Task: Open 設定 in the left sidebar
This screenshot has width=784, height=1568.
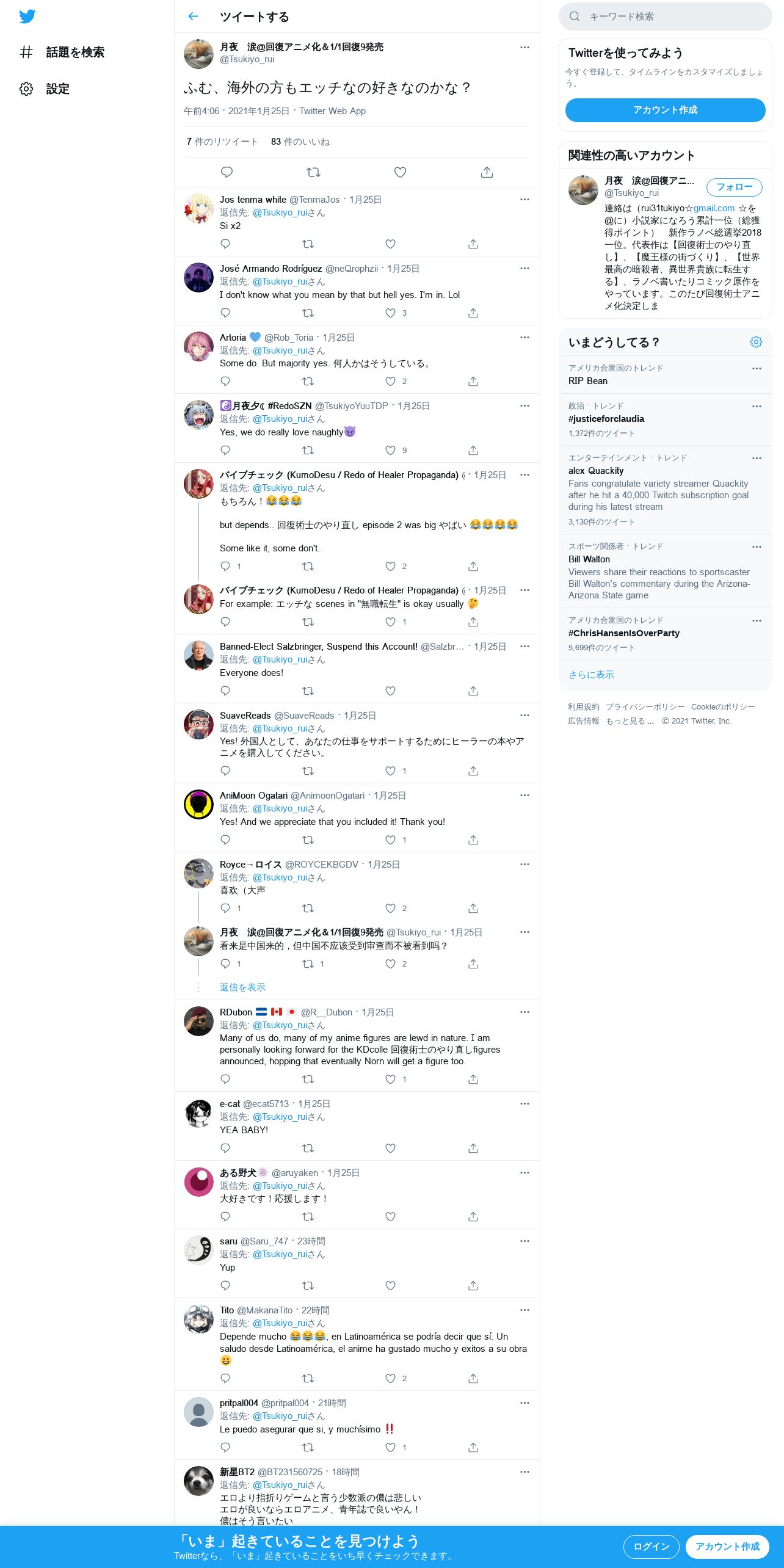Action: 45,89
